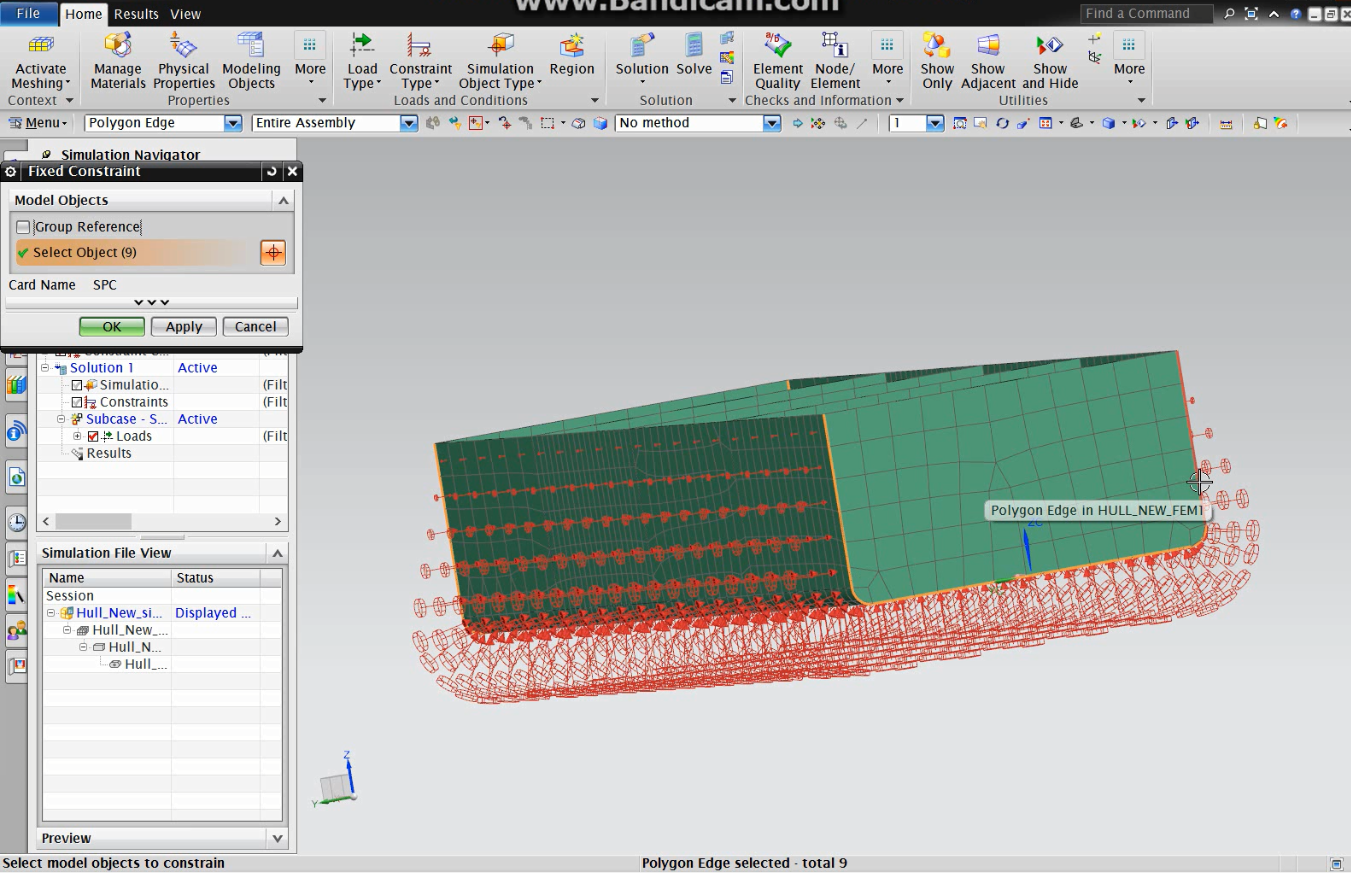Click right arrow of navigator horizontal scrollbar
Screen dimensions: 1351x873
point(278,522)
